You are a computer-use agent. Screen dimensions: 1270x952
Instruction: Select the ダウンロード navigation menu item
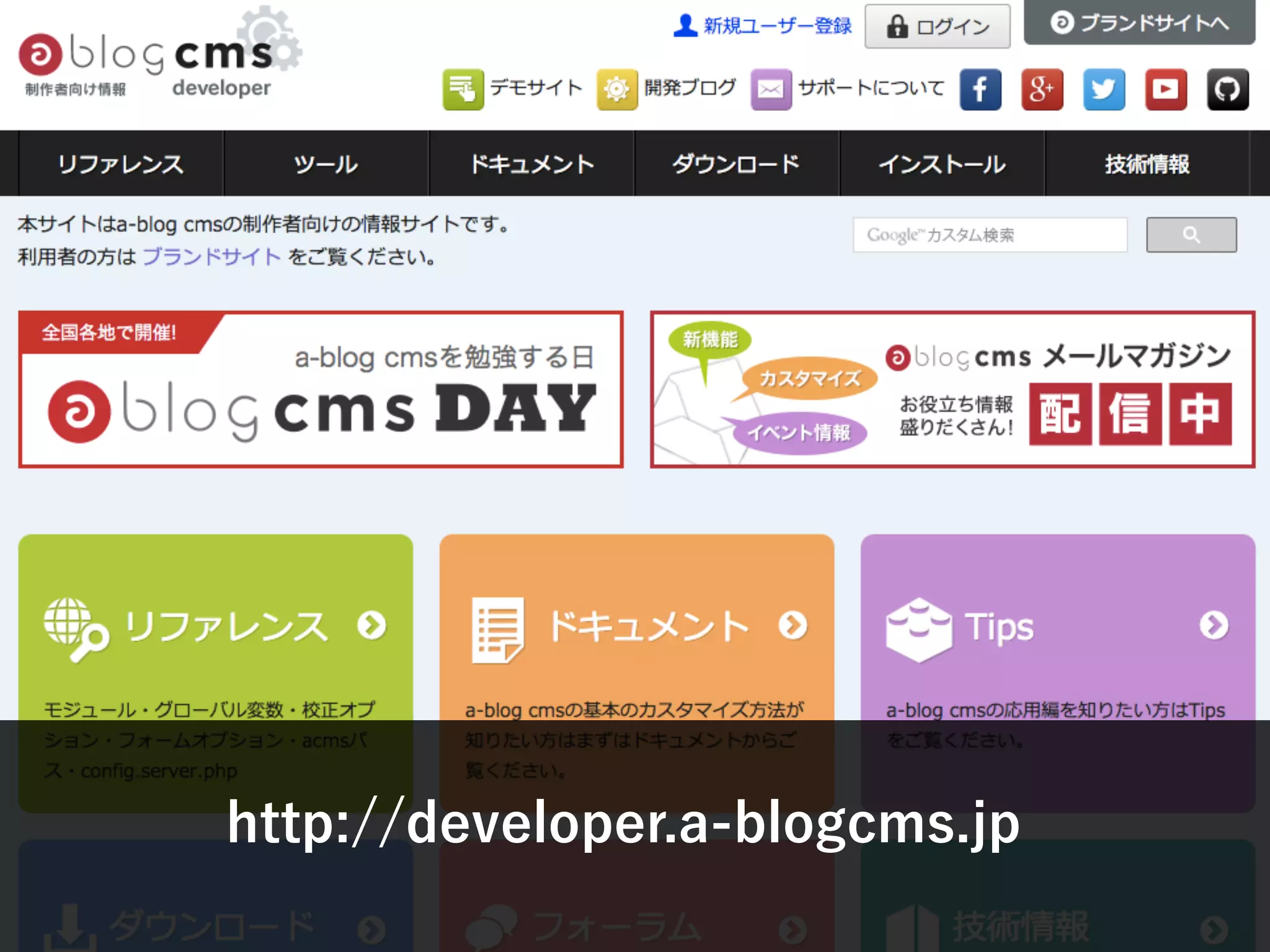click(x=737, y=164)
